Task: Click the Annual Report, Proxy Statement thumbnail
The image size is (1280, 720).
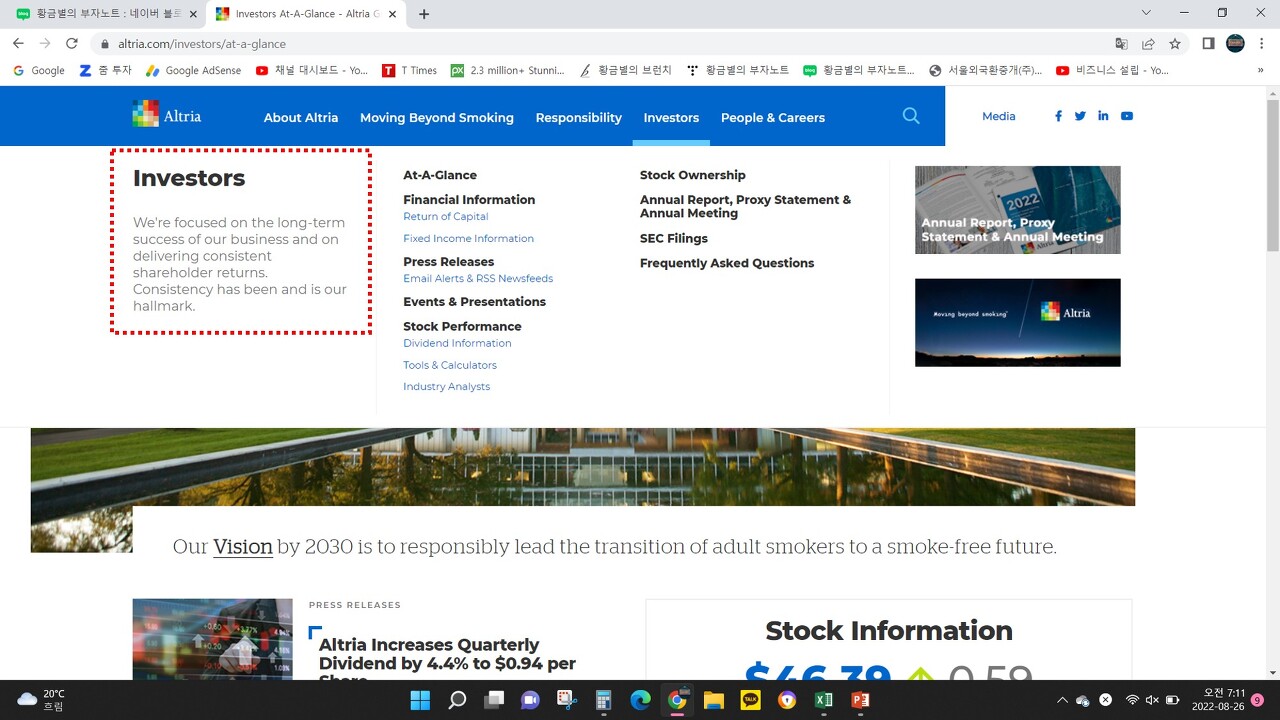Action: pos(1017,210)
